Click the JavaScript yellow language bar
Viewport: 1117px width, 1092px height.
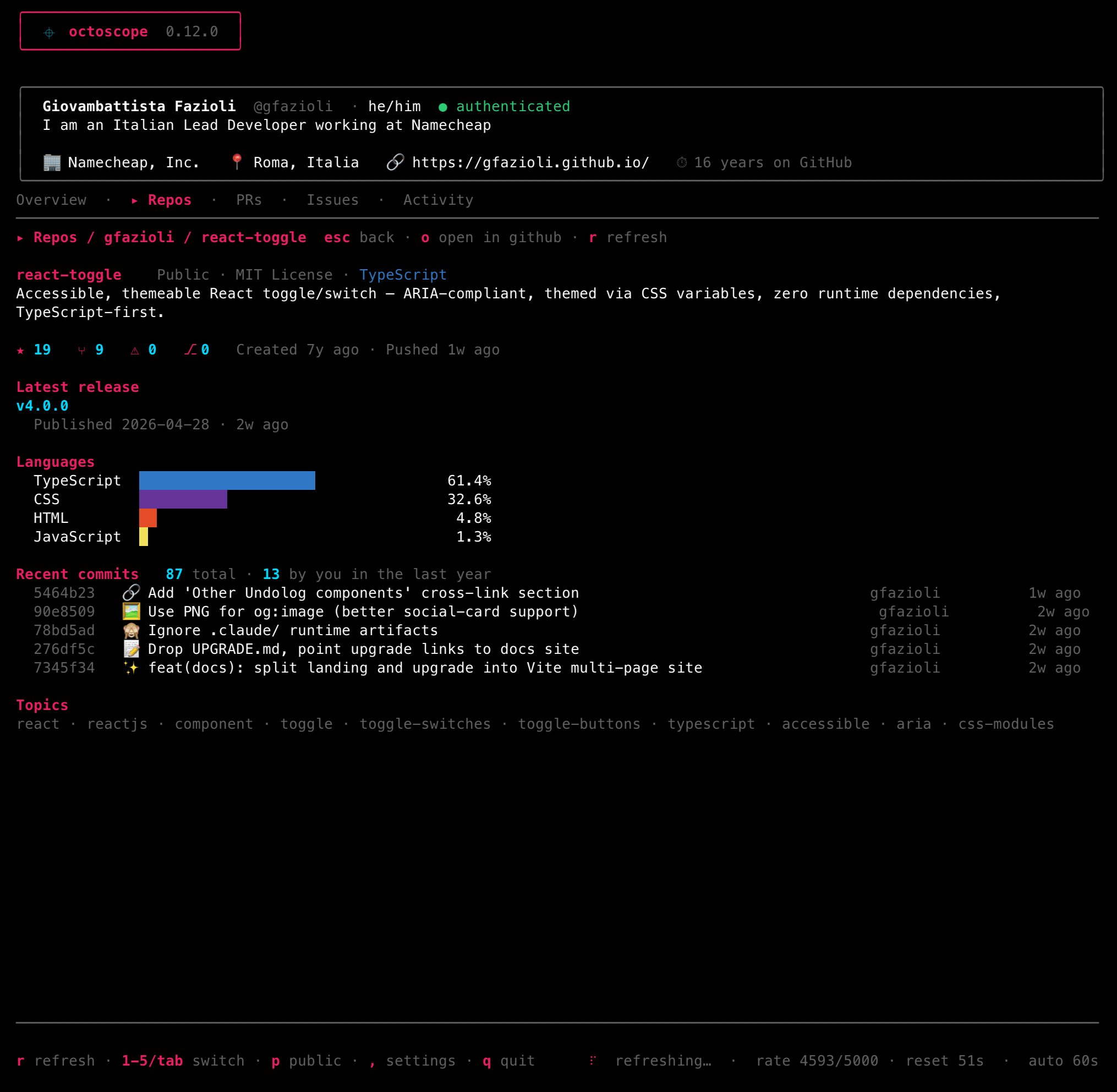coord(144,537)
